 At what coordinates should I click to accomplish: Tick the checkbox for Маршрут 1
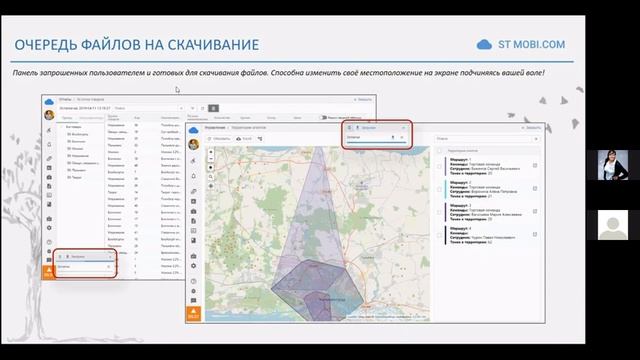click(x=440, y=166)
